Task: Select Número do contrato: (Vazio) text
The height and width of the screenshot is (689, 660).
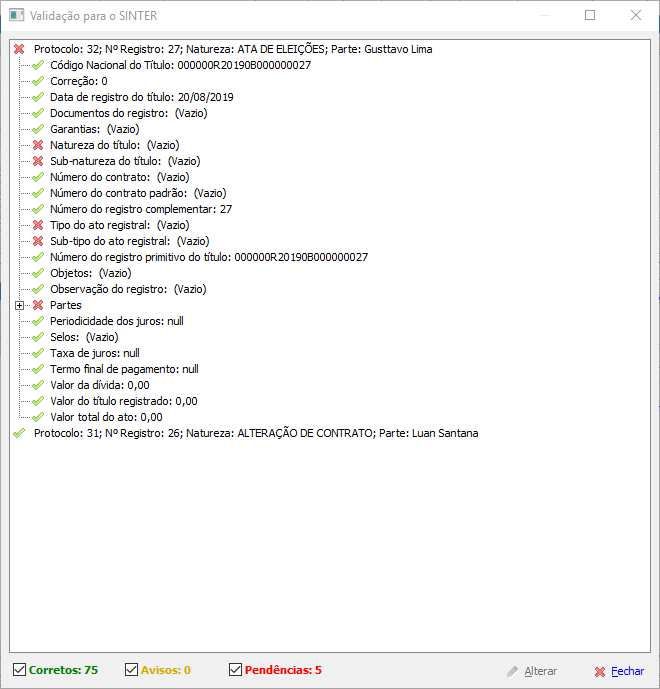Action: click(x=120, y=177)
